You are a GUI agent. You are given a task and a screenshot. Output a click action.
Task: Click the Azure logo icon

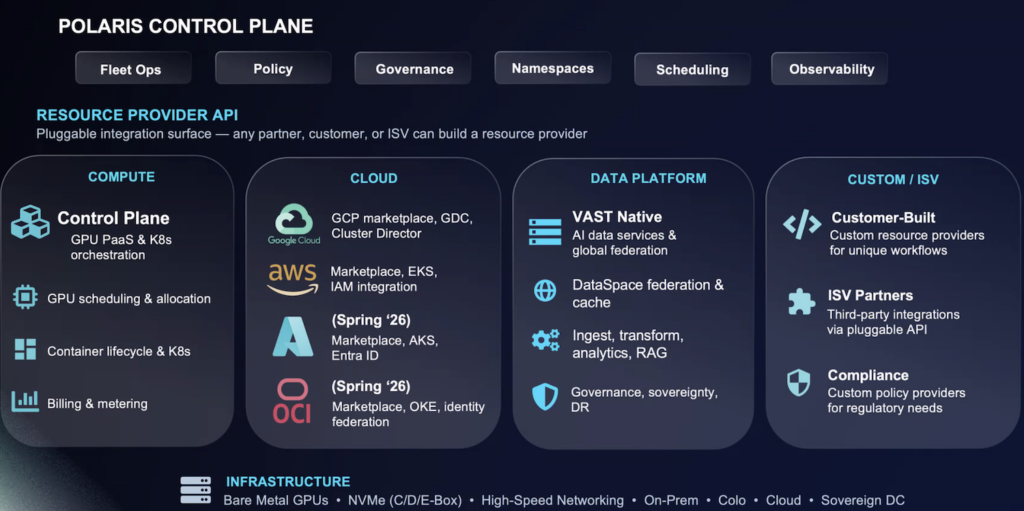pyautogui.click(x=293, y=337)
